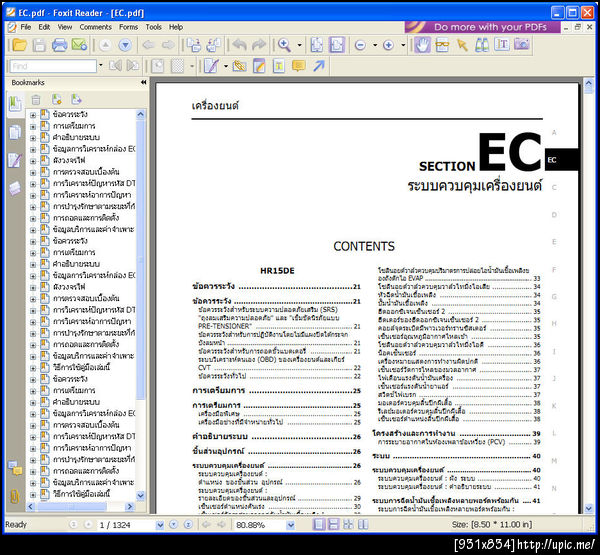This screenshot has width=600, height=555.
Task: Open the Forms menu
Action: (x=128, y=27)
